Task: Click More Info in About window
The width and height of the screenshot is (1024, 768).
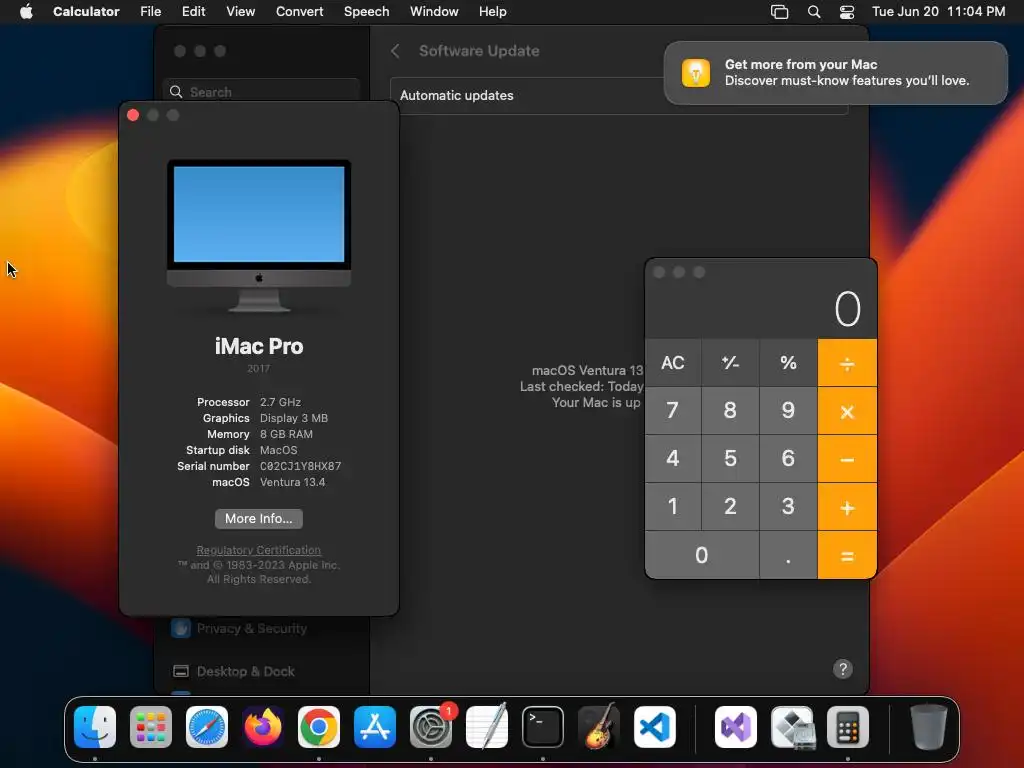Action: (259, 519)
